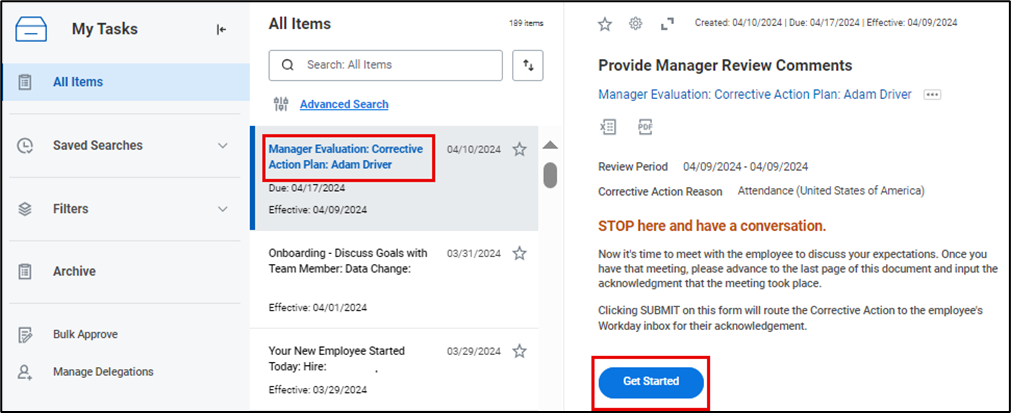The width and height of the screenshot is (1011, 413).
Task: Click the sort order icon button
Action: coord(527,65)
